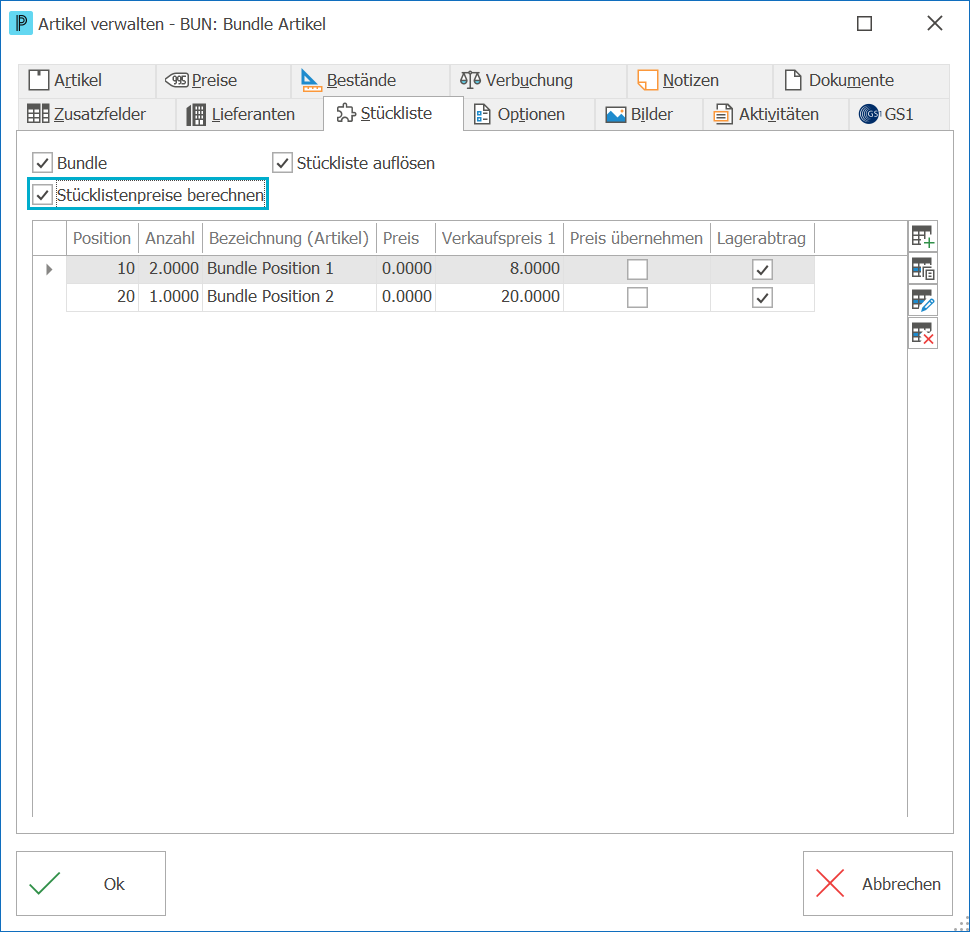Click the copy row icon beside the table
970x932 pixels.
pyautogui.click(x=922, y=269)
